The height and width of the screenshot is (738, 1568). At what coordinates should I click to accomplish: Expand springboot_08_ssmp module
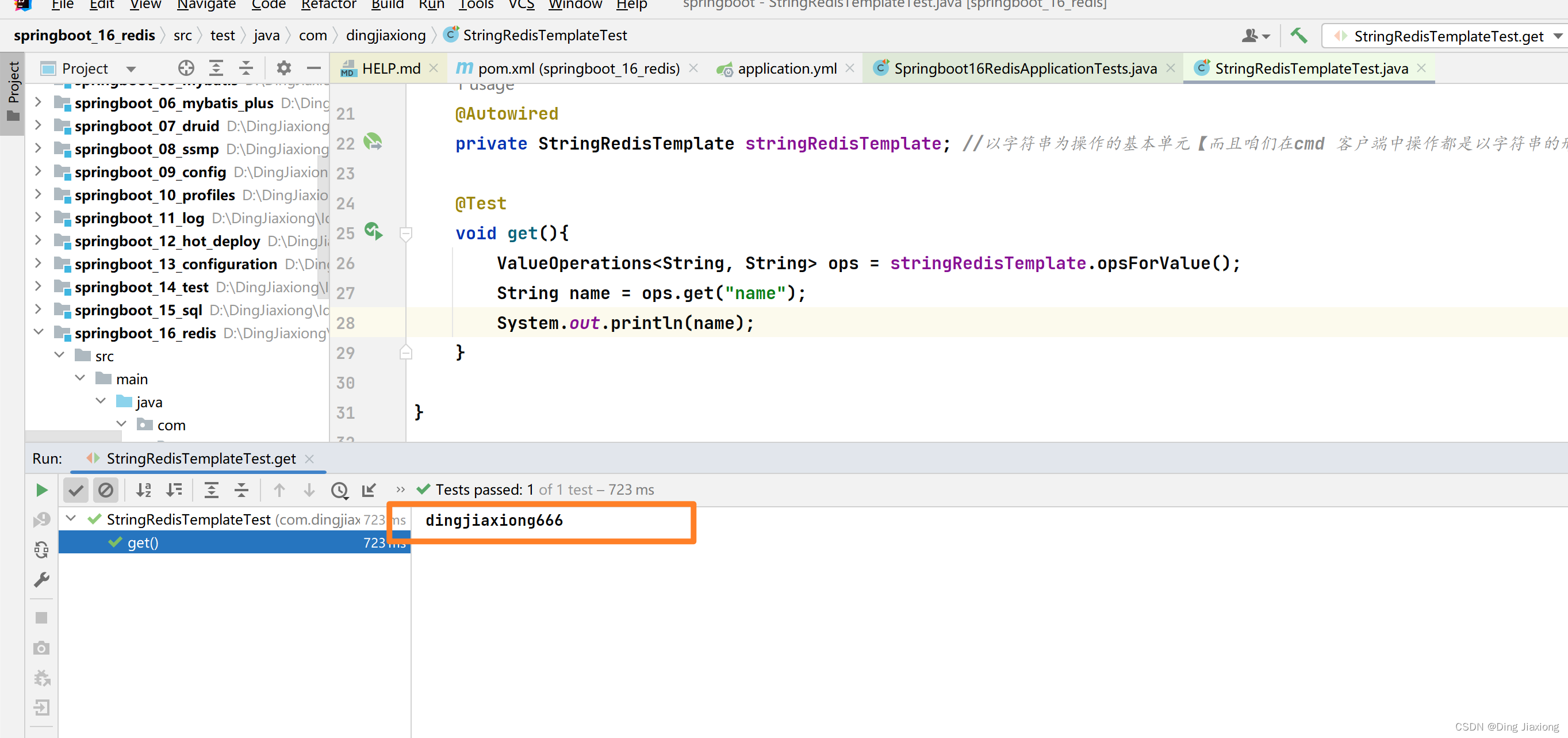[x=39, y=148]
